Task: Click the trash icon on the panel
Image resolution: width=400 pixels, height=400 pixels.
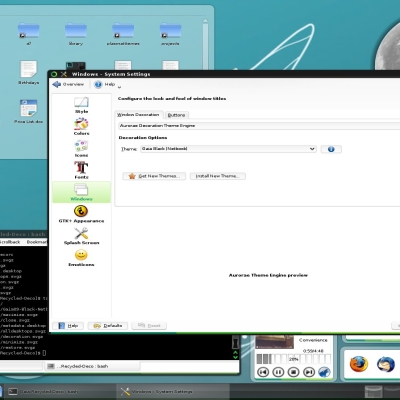Action: (373, 392)
